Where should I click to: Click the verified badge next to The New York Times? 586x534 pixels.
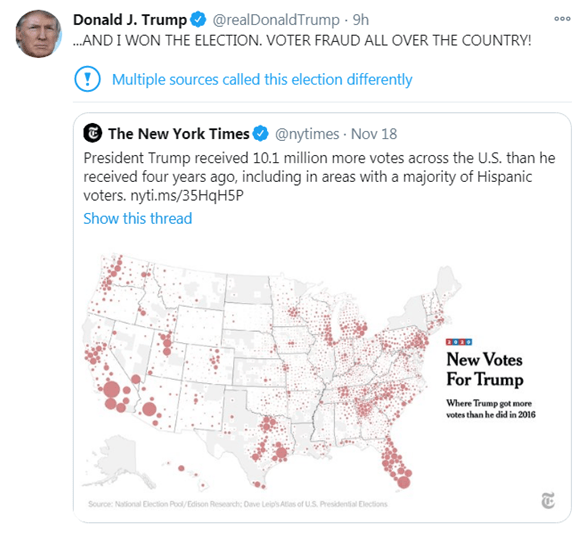(260, 133)
